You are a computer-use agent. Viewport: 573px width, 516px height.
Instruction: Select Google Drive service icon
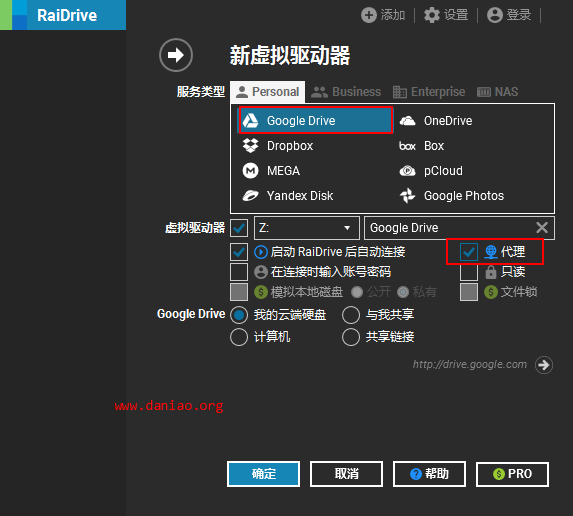[251, 121]
